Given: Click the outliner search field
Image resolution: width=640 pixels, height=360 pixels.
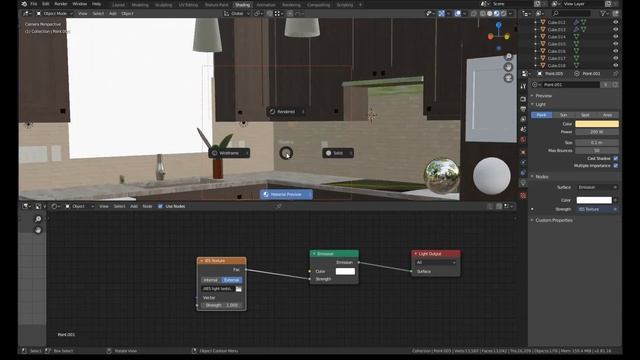Looking at the screenshot, I should pos(571,13).
